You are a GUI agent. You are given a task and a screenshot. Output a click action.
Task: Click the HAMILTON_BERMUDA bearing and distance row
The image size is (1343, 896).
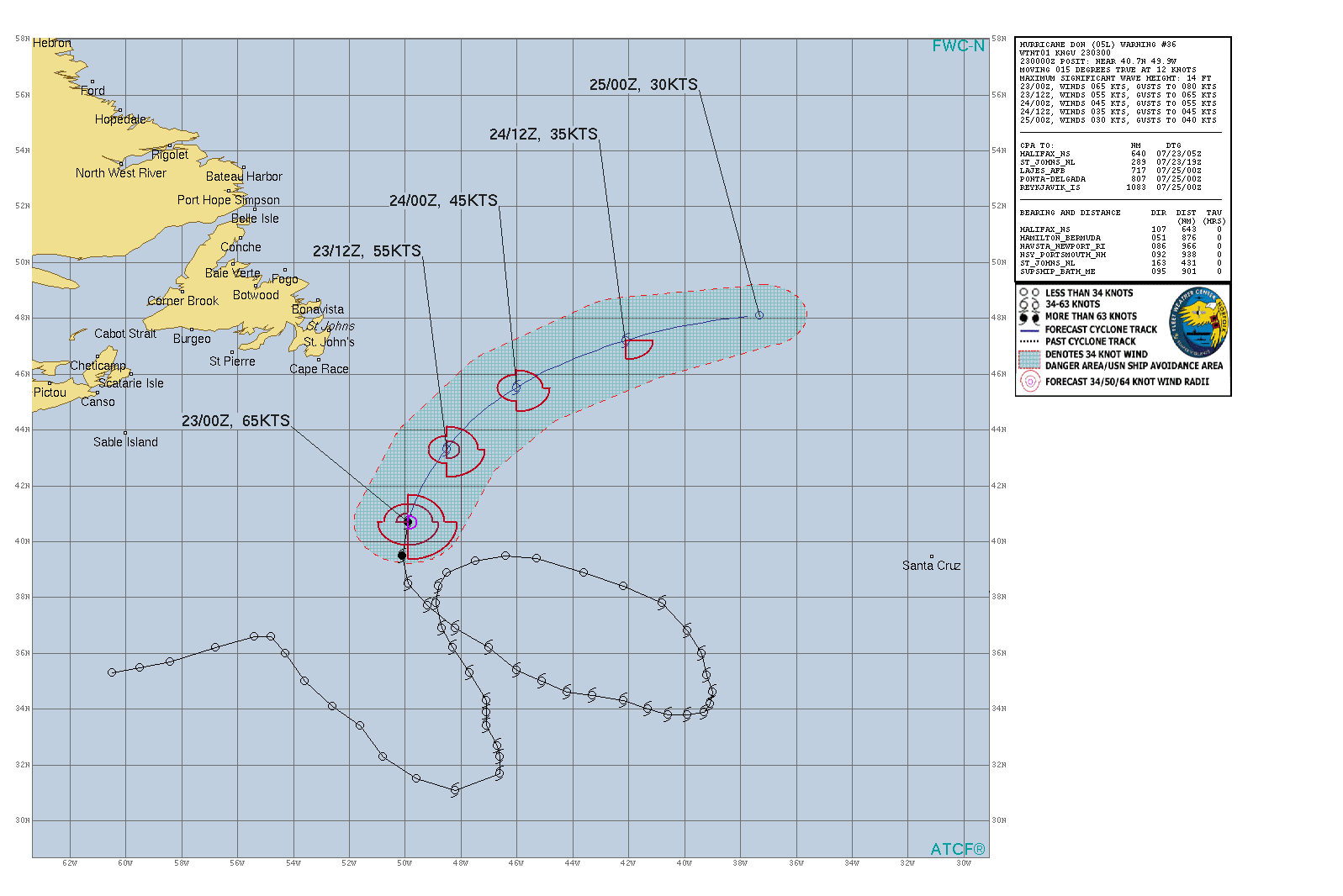(1120, 238)
